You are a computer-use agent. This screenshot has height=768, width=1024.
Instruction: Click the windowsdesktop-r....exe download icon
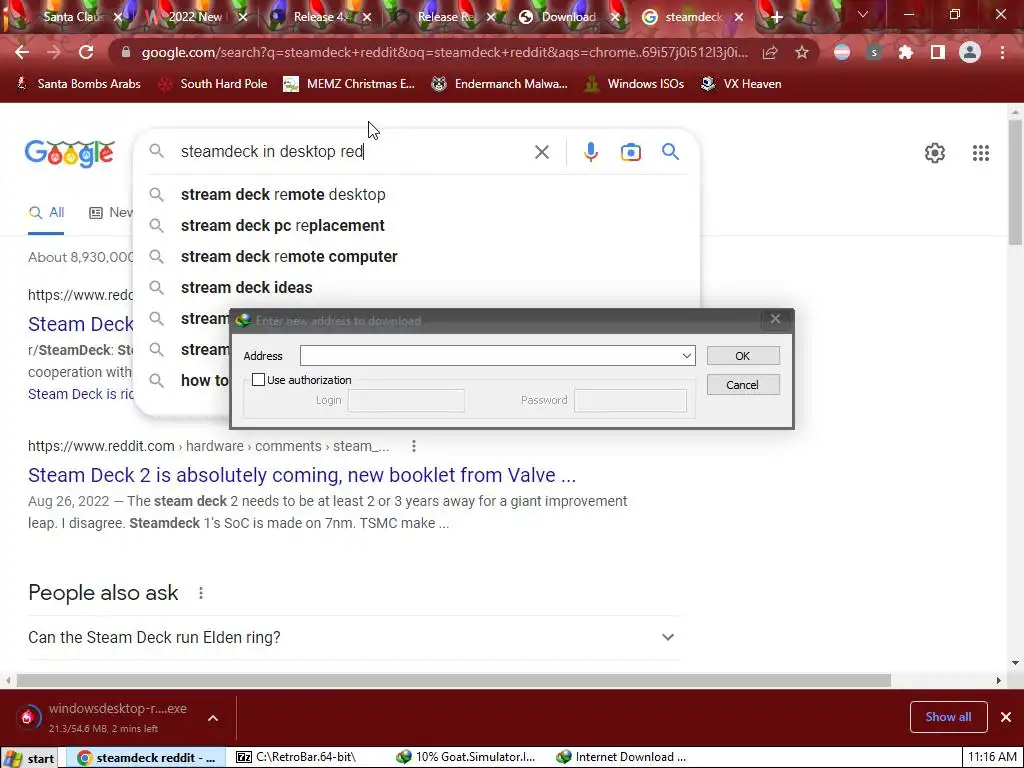click(x=27, y=718)
